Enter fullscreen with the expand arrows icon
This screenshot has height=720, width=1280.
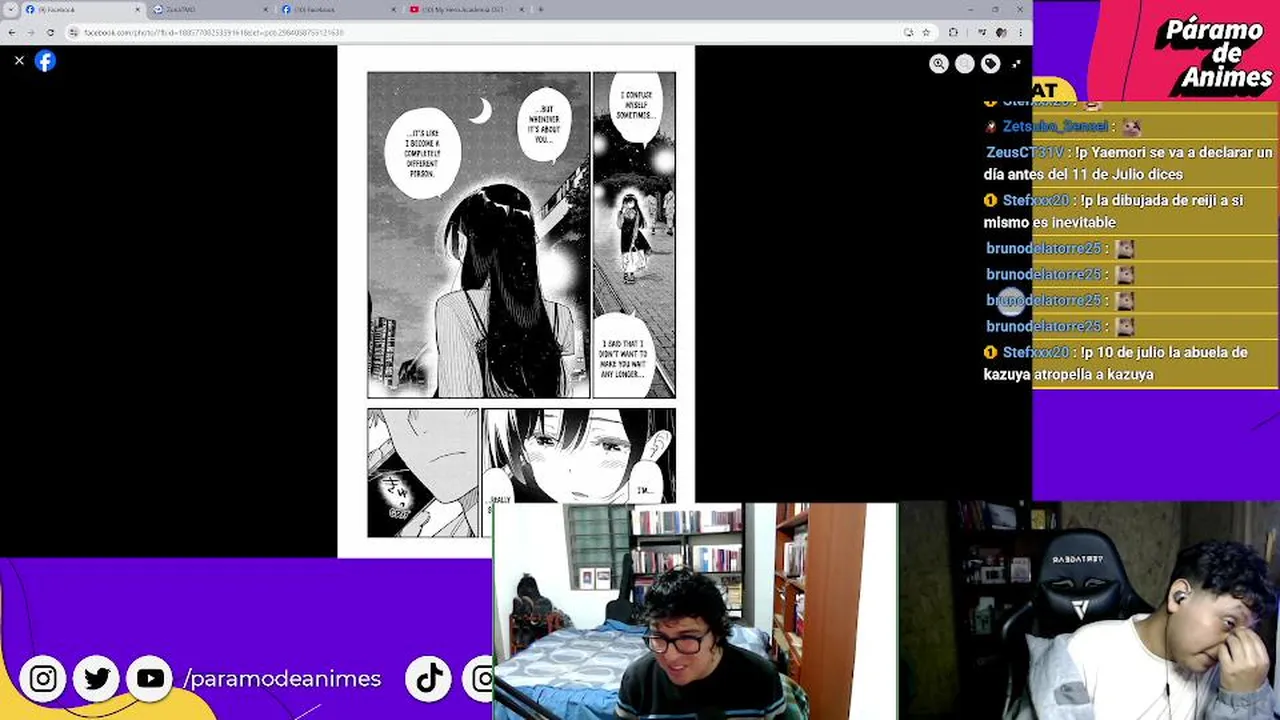tap(1016, 64)
